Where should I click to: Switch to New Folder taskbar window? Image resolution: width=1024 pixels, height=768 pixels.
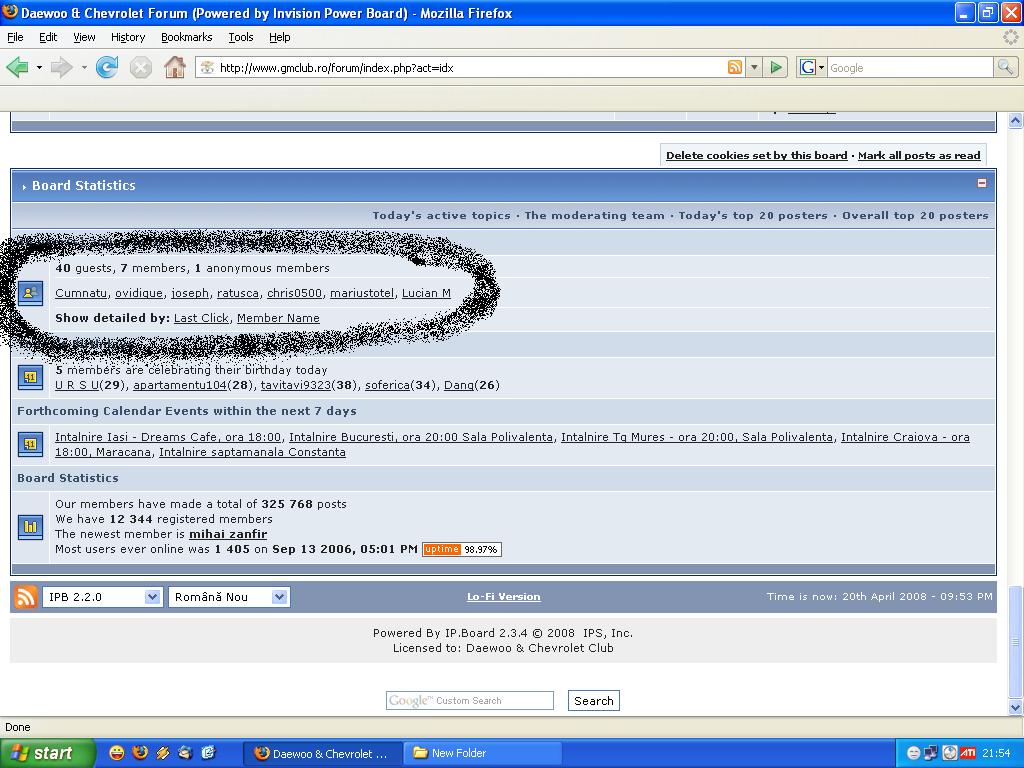pos(482,753)
